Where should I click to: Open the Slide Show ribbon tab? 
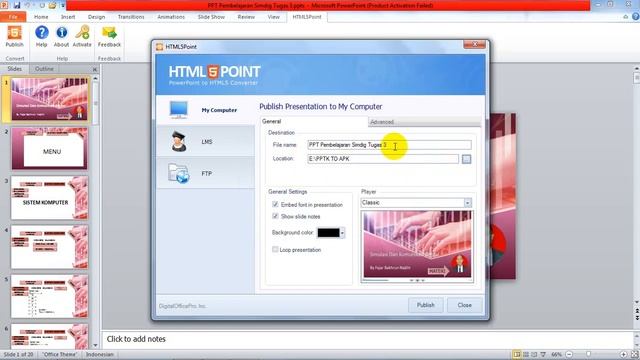coord(211,17)
